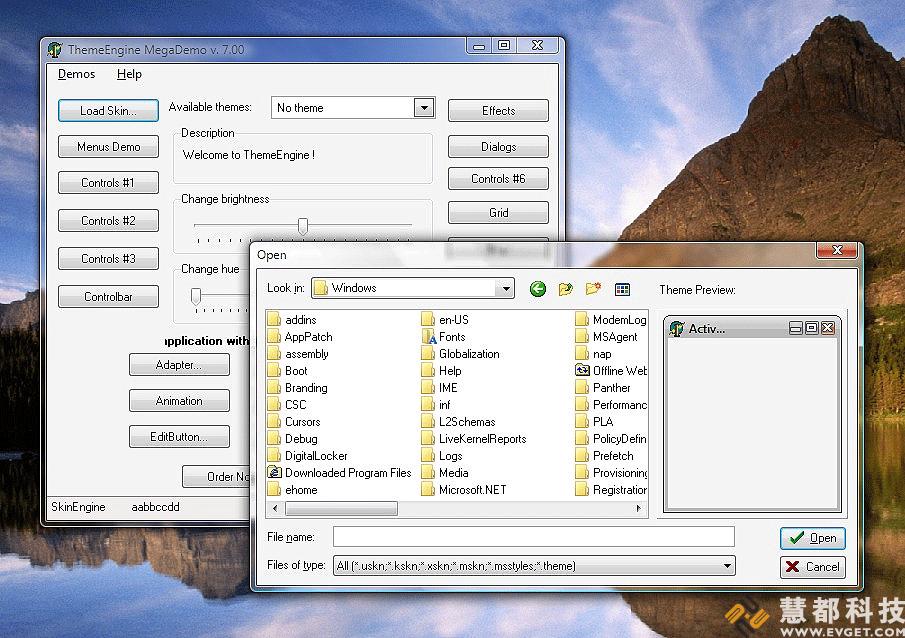Image resolution: width=905 pixels, height=638 pixels.
Task: Open the inf folder
Action: (x=436, y=405)
